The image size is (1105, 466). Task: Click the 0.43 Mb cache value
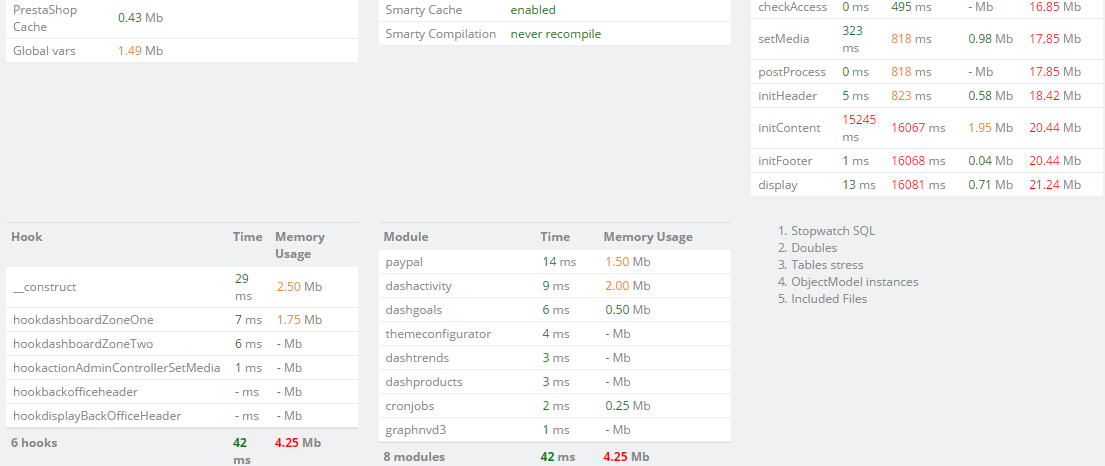tap(141, 17)
